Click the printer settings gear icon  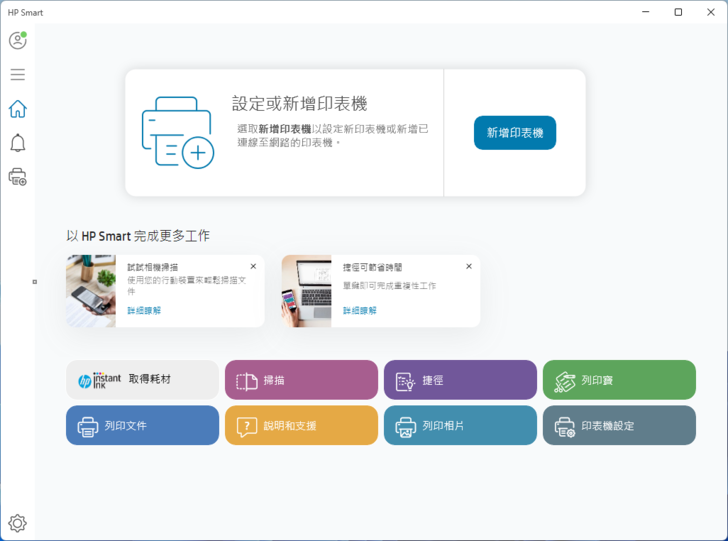click(565, 427)
